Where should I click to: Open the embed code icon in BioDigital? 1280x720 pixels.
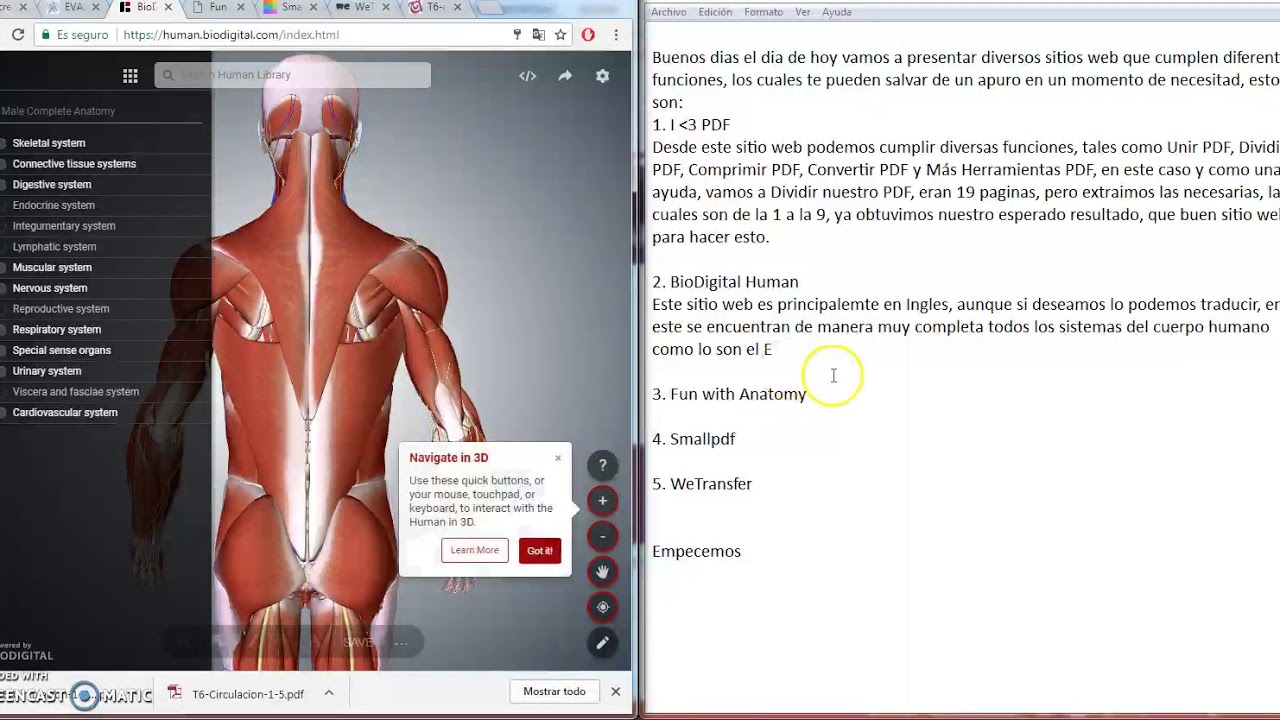pos(528,76)
